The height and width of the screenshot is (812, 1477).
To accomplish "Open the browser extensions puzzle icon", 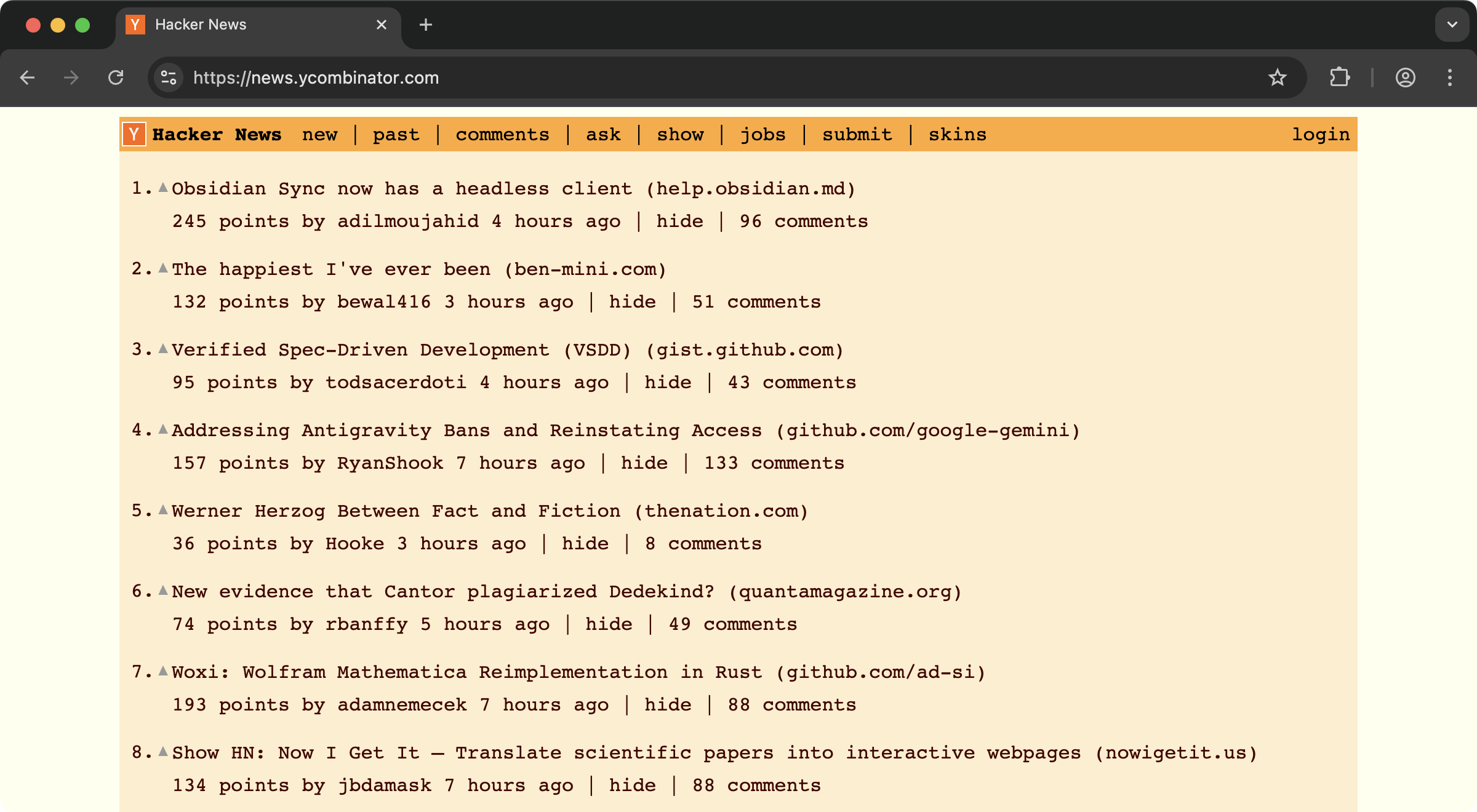I will click(x=1340, y=78).
